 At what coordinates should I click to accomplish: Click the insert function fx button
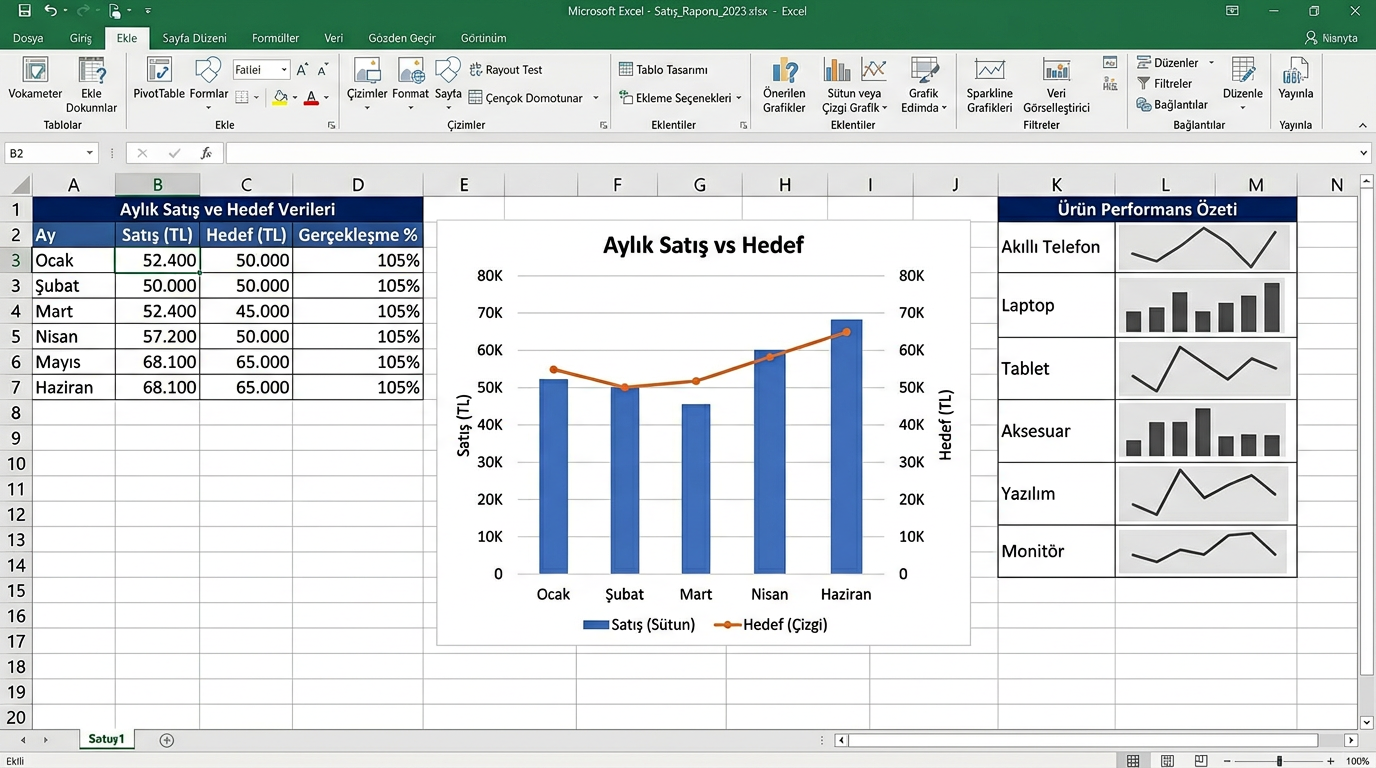206,153
